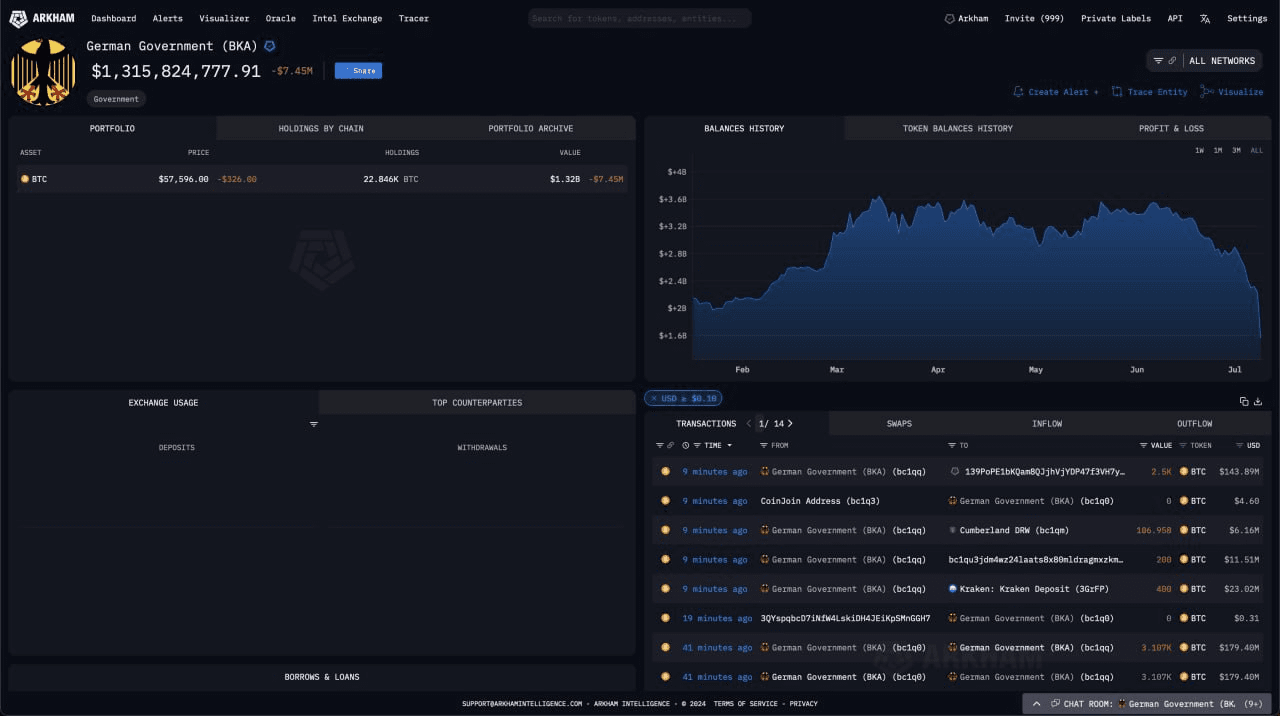Click the Trace Entity icon
Viewport: 1280px width, 716px height.
(1117, 92)
